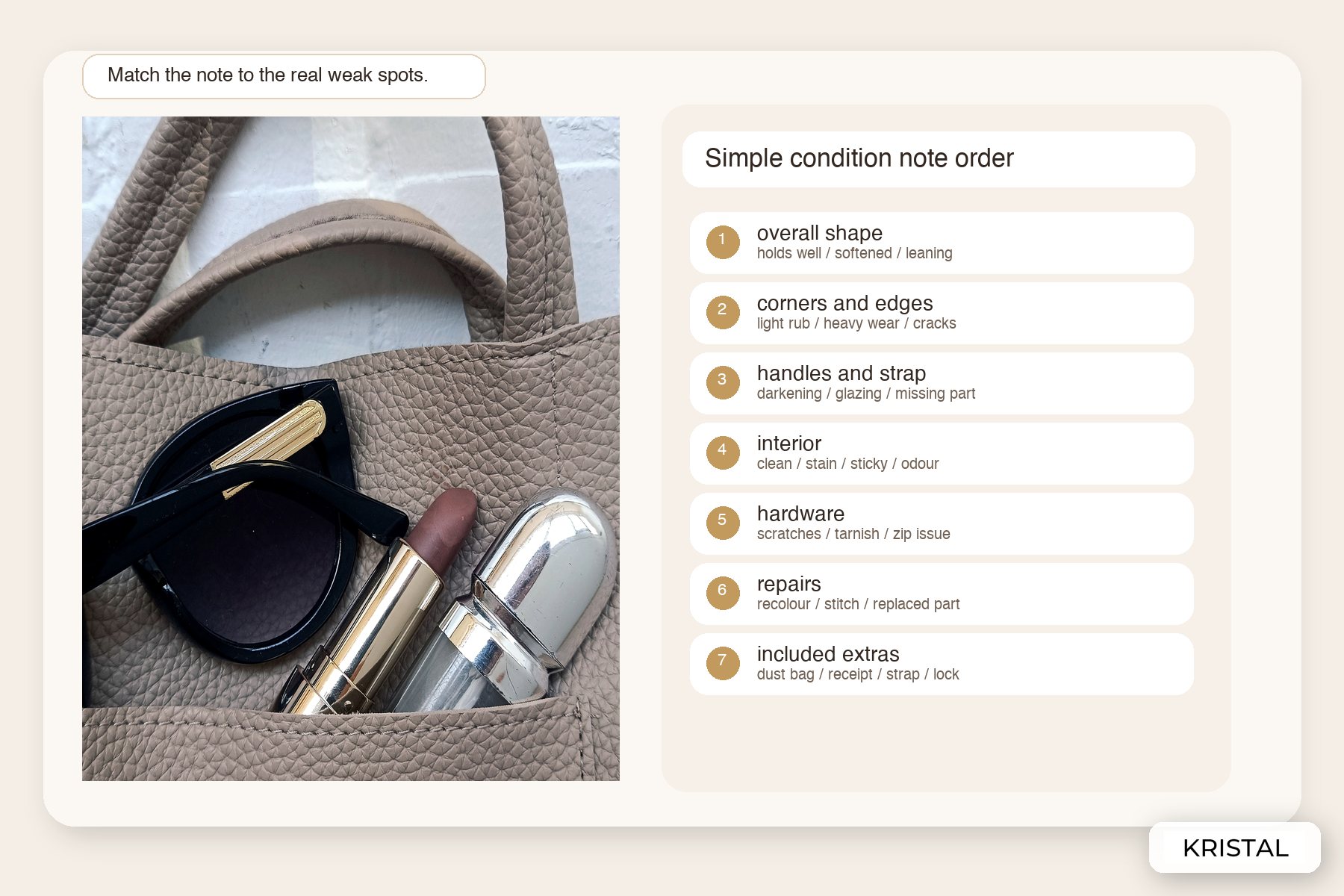Click 'clean / stain / sticky / odour' subtext
1344x896 pixels.
(x=847, y=464)
